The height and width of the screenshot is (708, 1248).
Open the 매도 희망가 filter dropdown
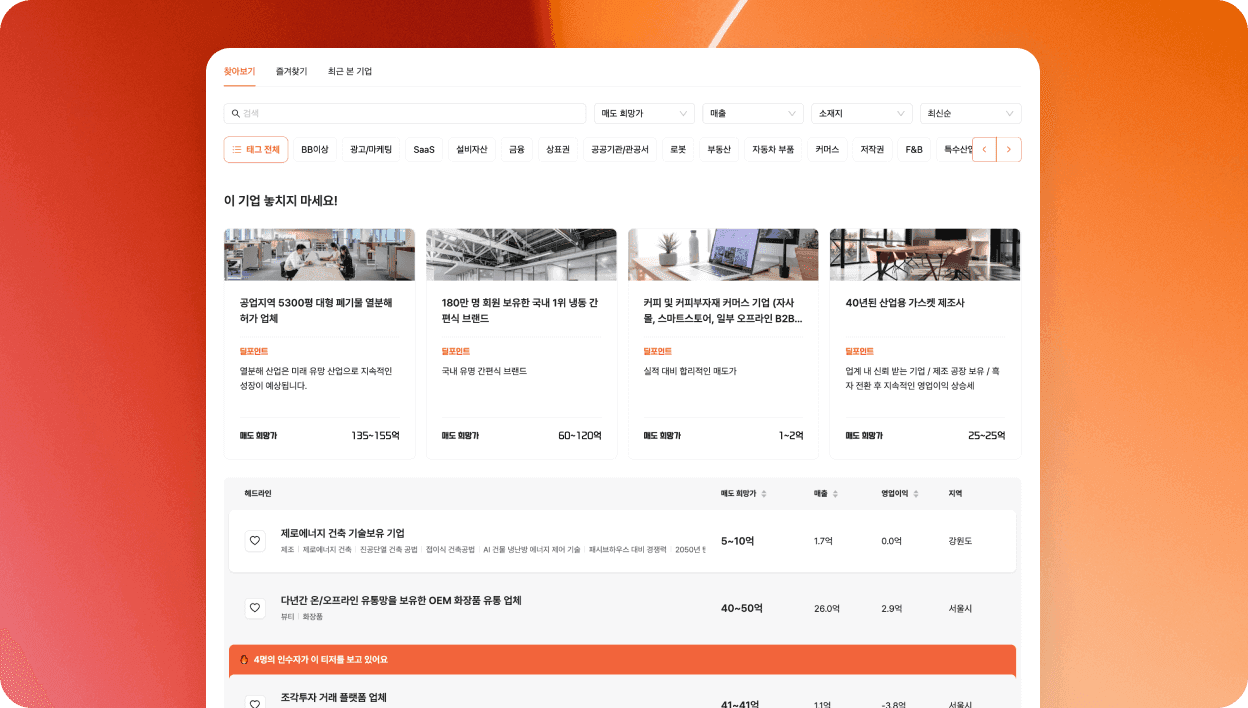[x=644, y=114]
